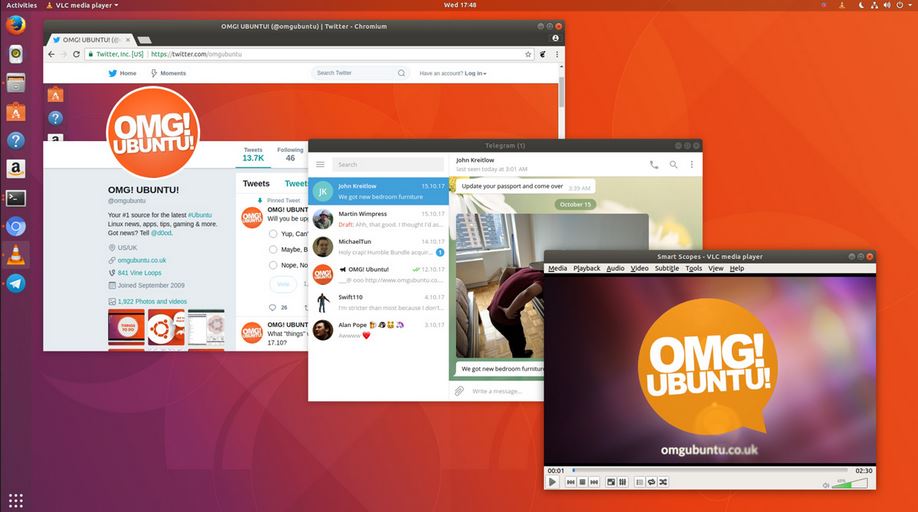Click the VLC play button
The height and width of the screenshot is (512, 918).
pos(553,482)
